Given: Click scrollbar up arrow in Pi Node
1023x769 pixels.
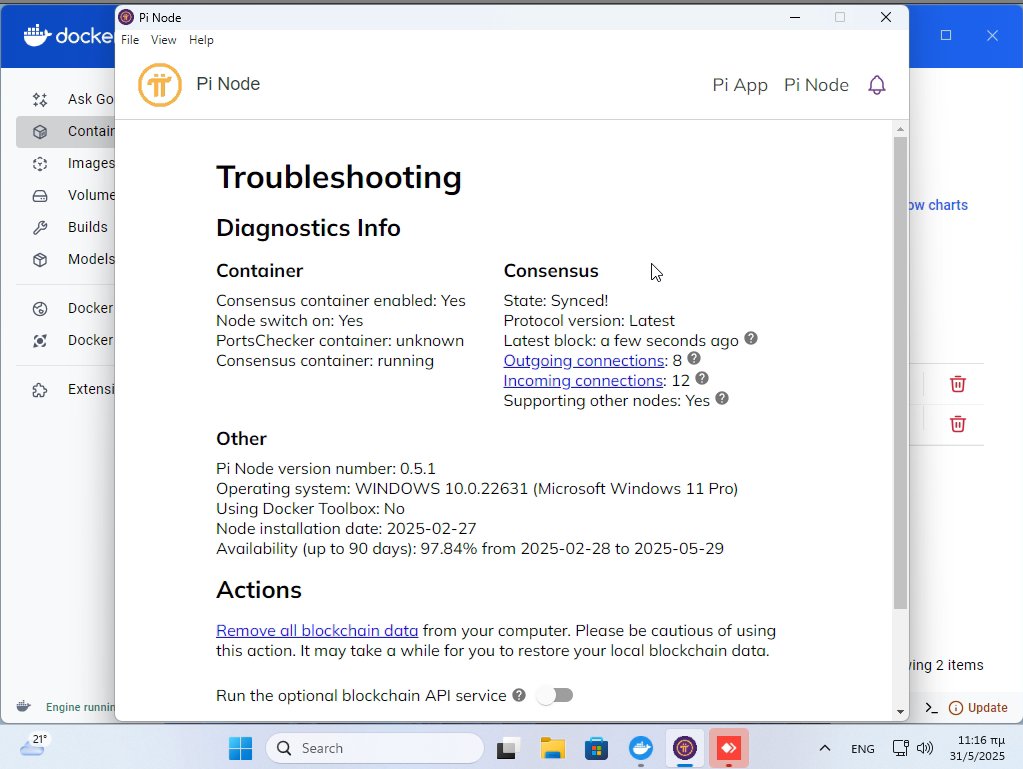Looking at the screenshot, I should coord(900,129).
